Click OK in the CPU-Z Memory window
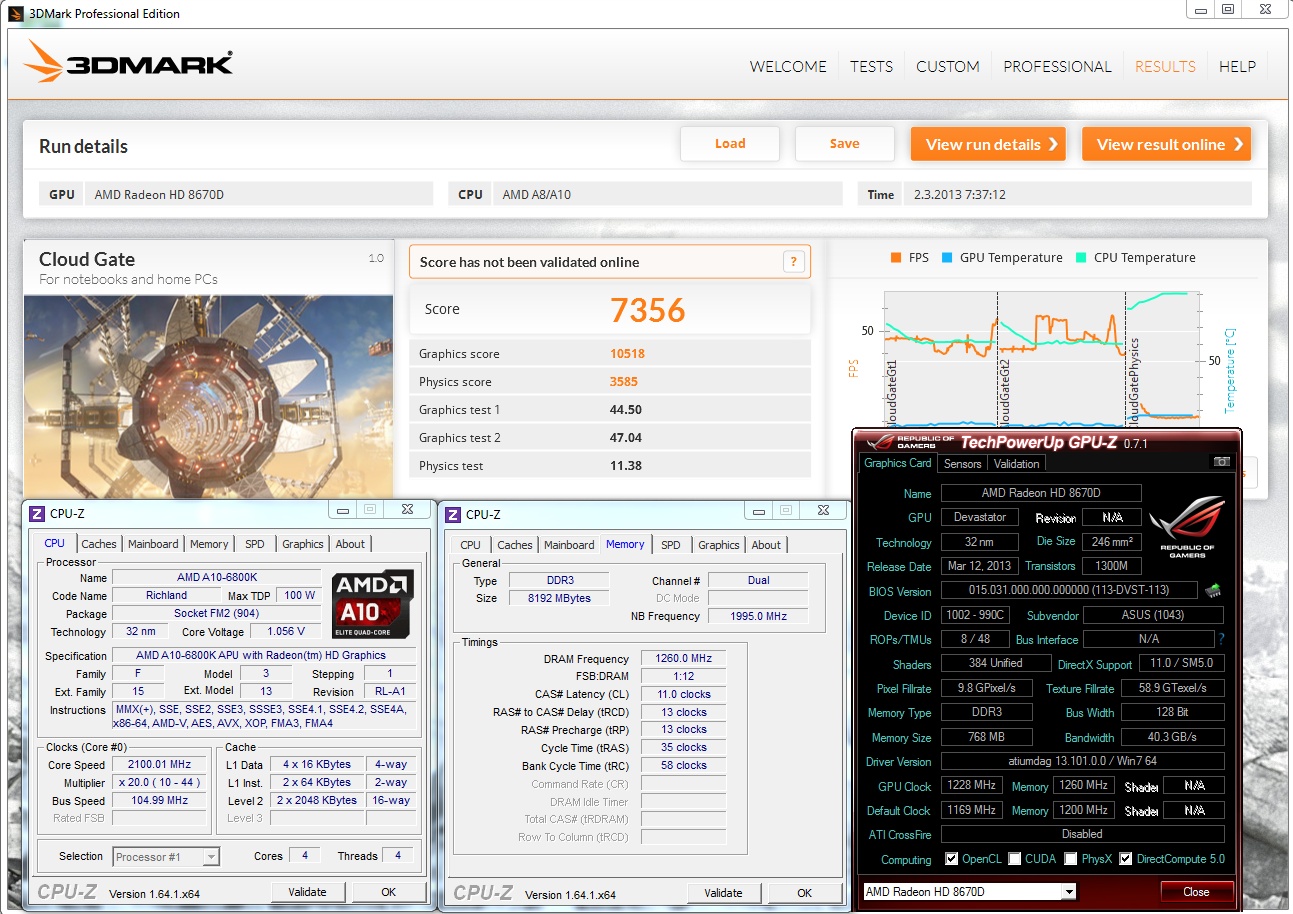The width and height of the screenshot is (1293, 914). [804, 893]
